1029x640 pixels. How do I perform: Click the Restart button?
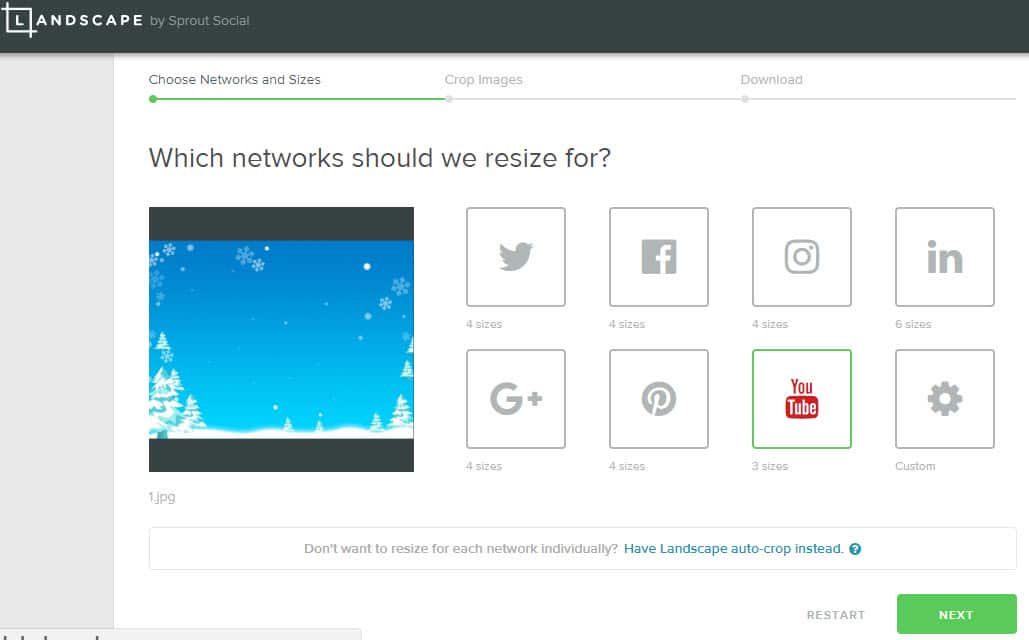tap(835, 615)
